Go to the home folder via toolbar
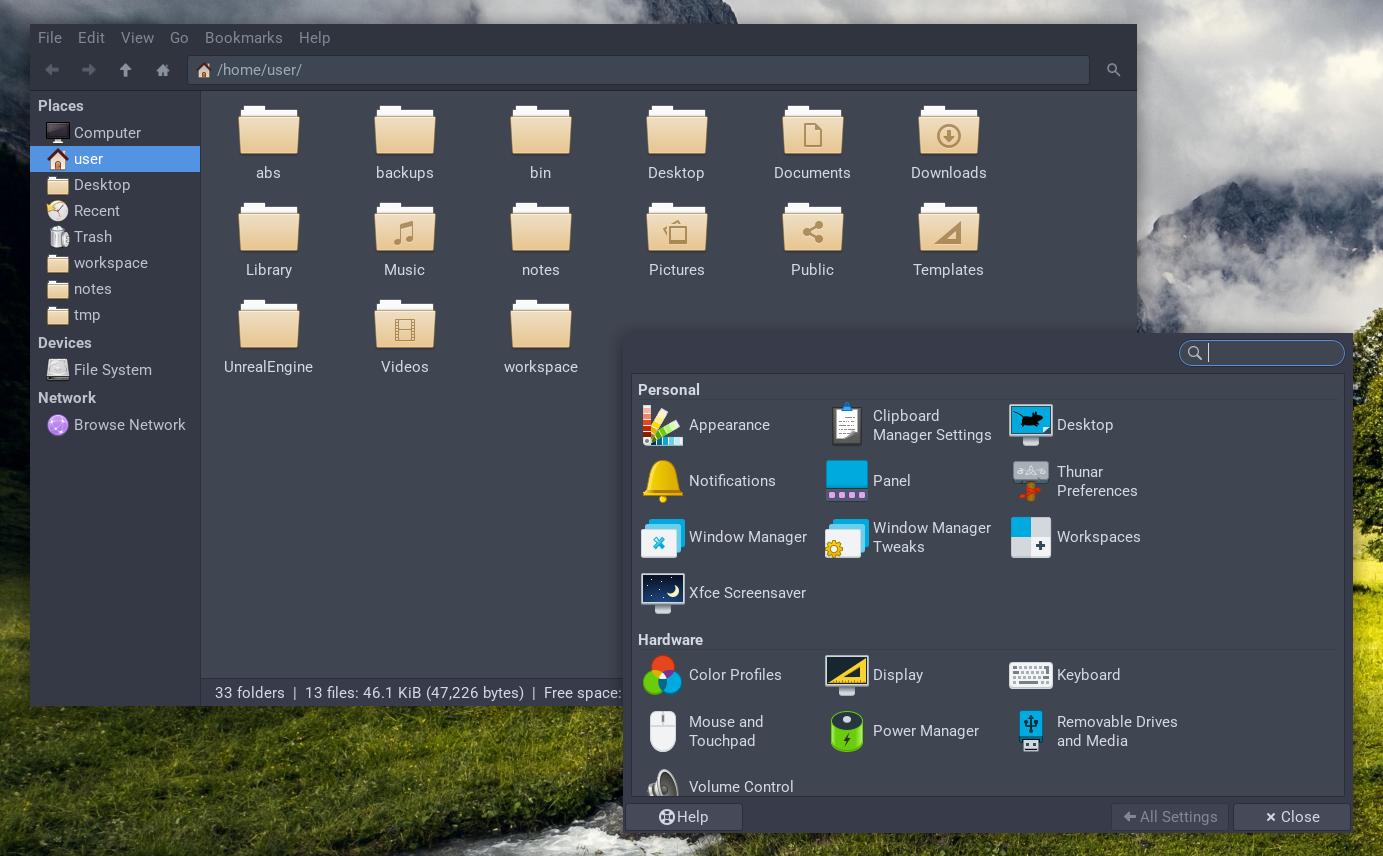Viewport: 1383px width, 856px height. [x=163, y=70]
